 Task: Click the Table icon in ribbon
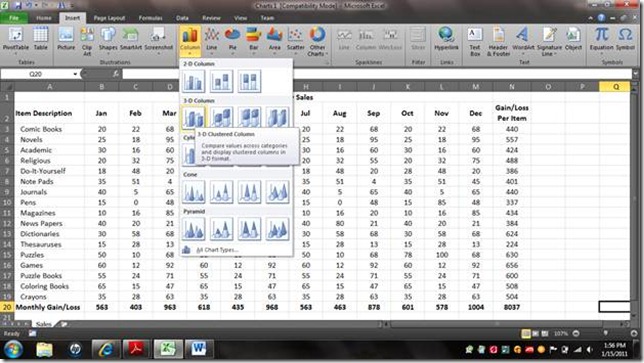pos(40,39)
